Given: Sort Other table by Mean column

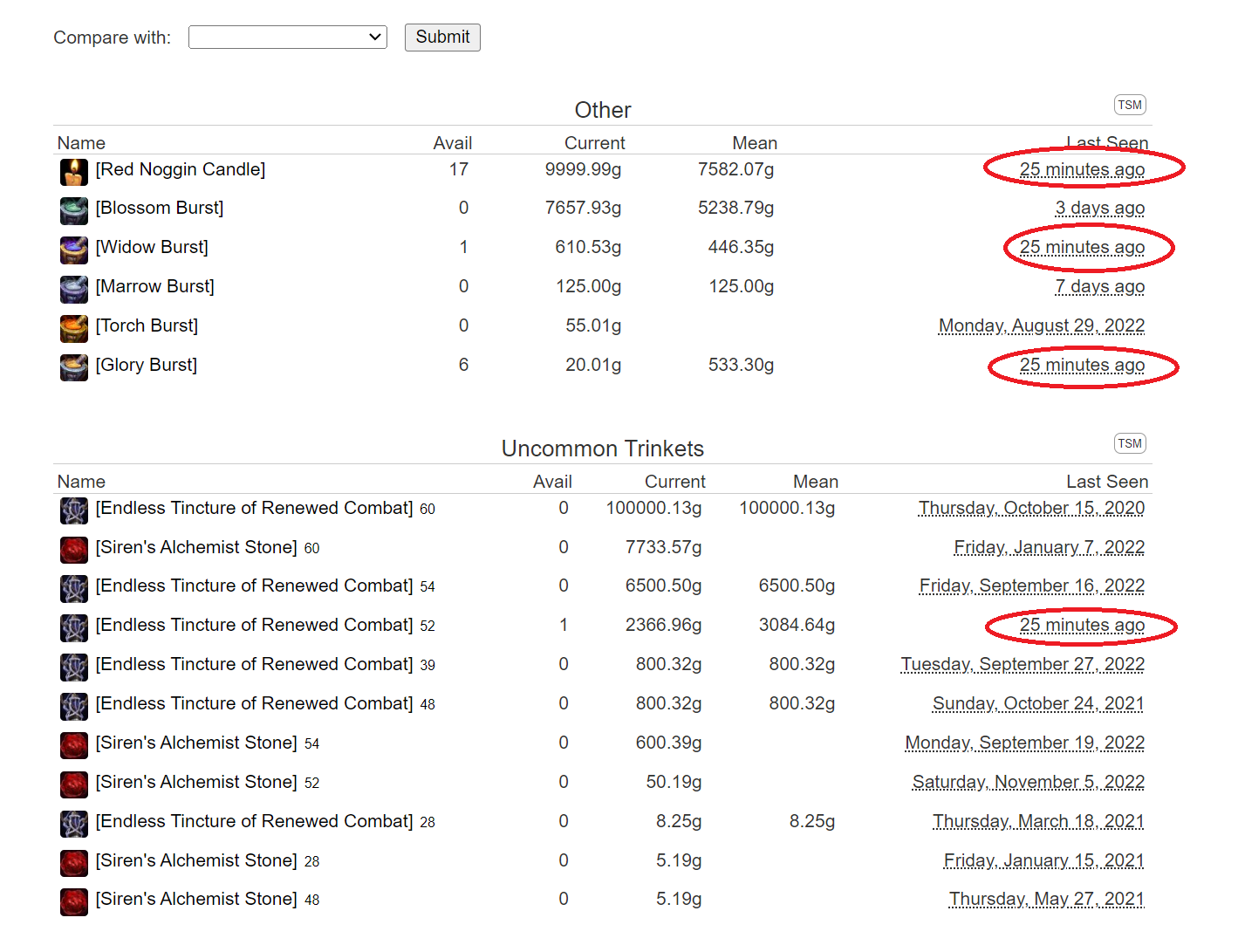Looking at the screenshot, I should 754,143.
